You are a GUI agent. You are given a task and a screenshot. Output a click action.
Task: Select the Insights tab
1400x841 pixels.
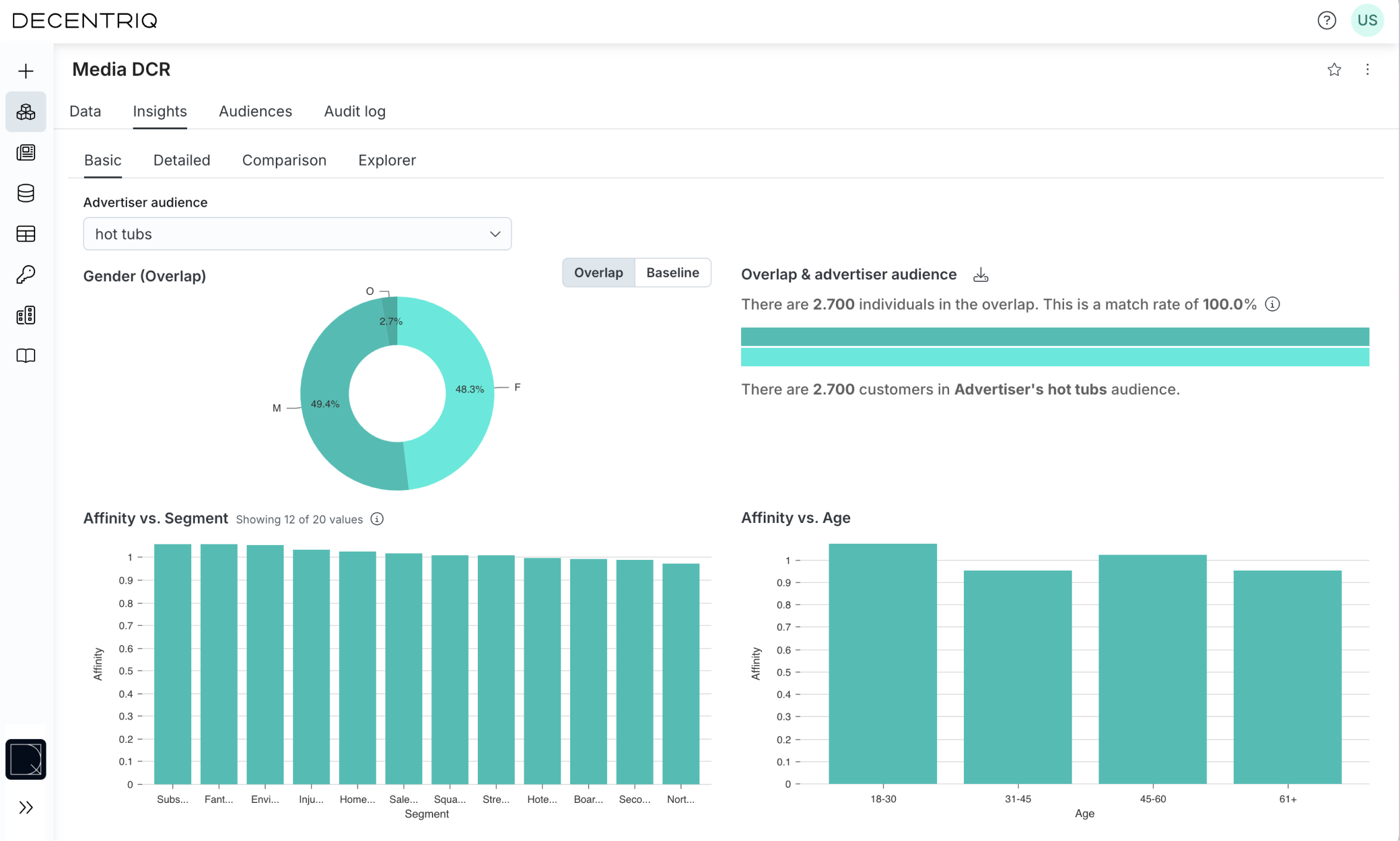coord(160,111)
